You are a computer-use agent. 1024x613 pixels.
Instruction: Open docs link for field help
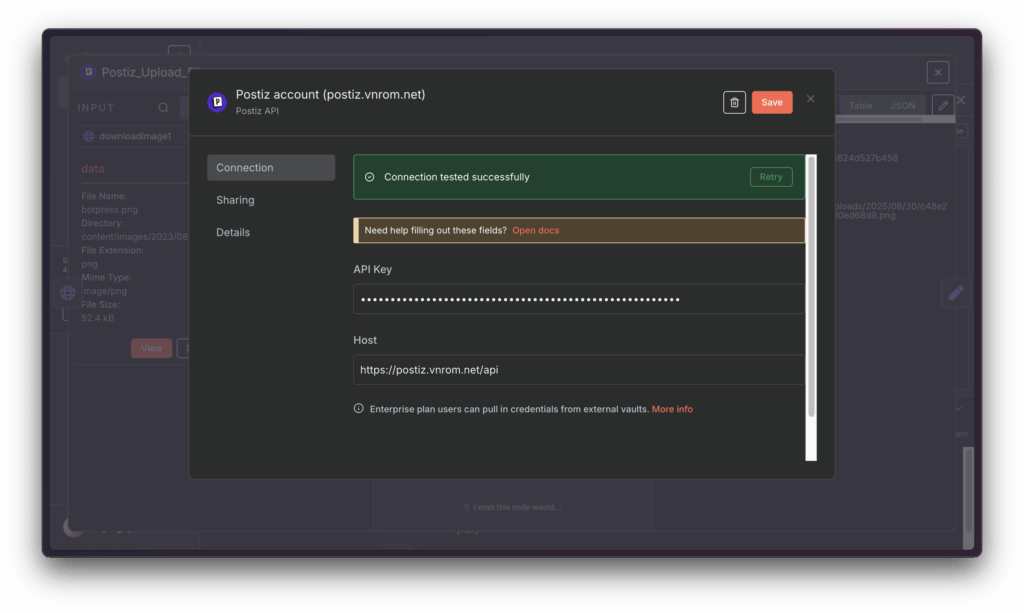coord(536,230)
